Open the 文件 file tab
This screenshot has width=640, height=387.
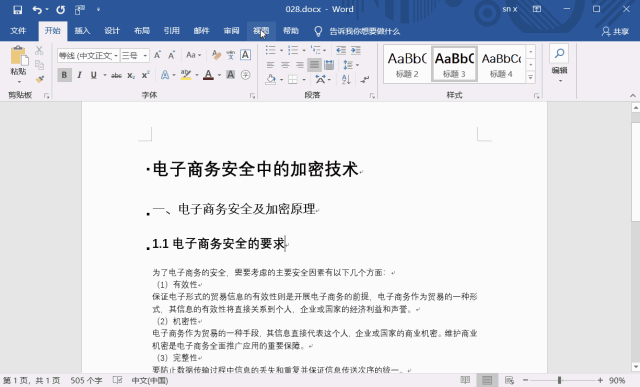tap(18, 31)
